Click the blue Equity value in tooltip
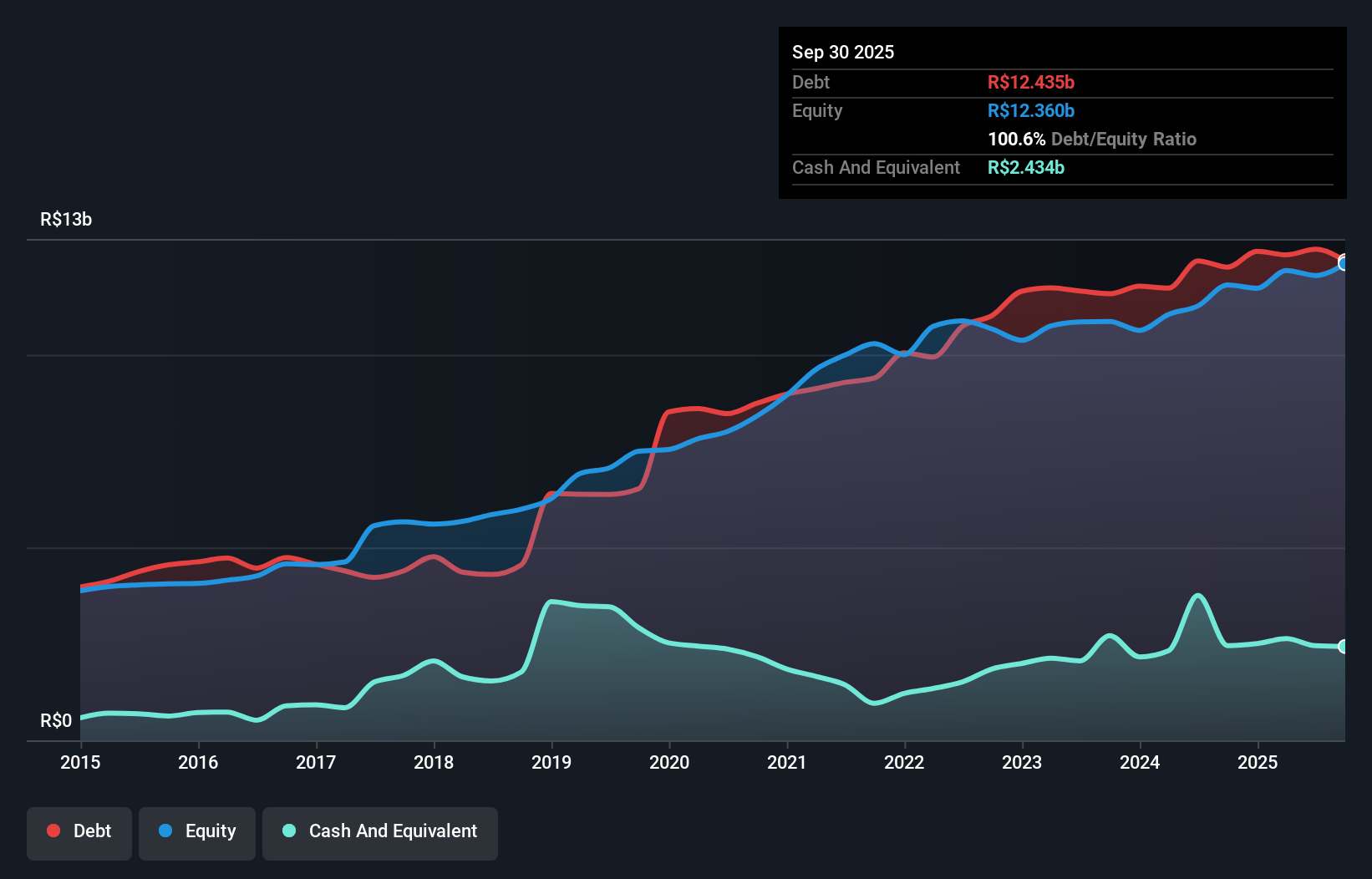The height and width of the screenshot is (879, 1372). [1031, 110]
